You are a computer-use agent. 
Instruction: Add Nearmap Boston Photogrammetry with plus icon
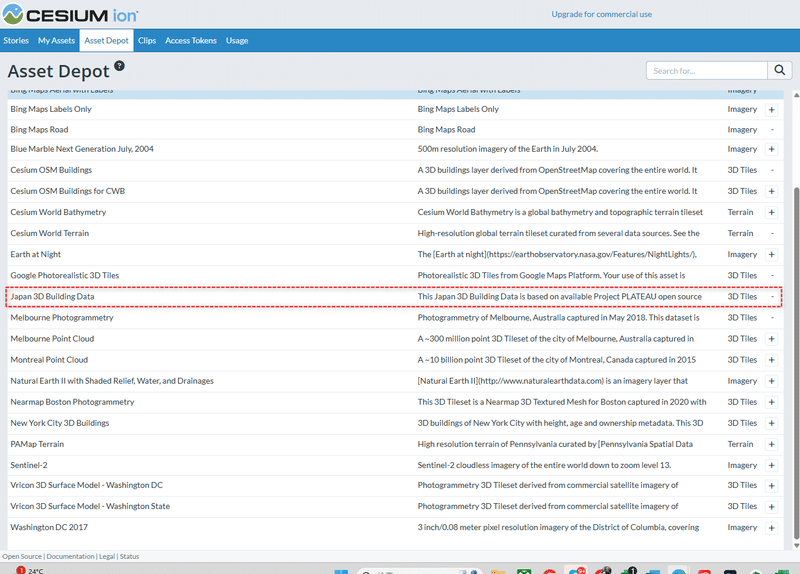coord(771,403)
